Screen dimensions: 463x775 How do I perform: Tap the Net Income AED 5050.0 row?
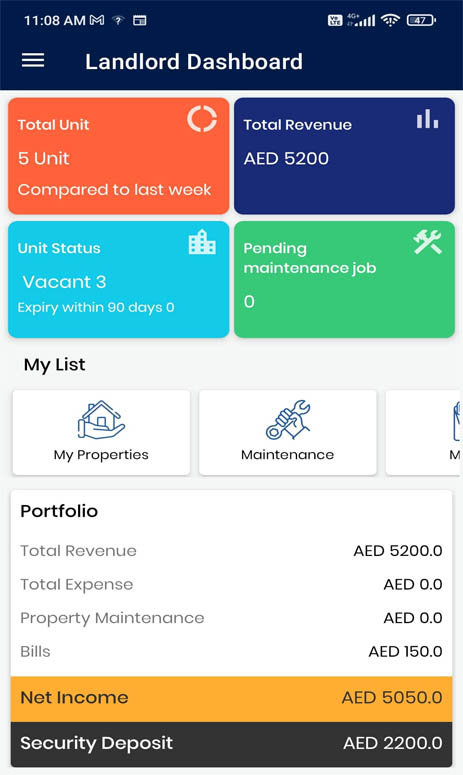point(231,698)
